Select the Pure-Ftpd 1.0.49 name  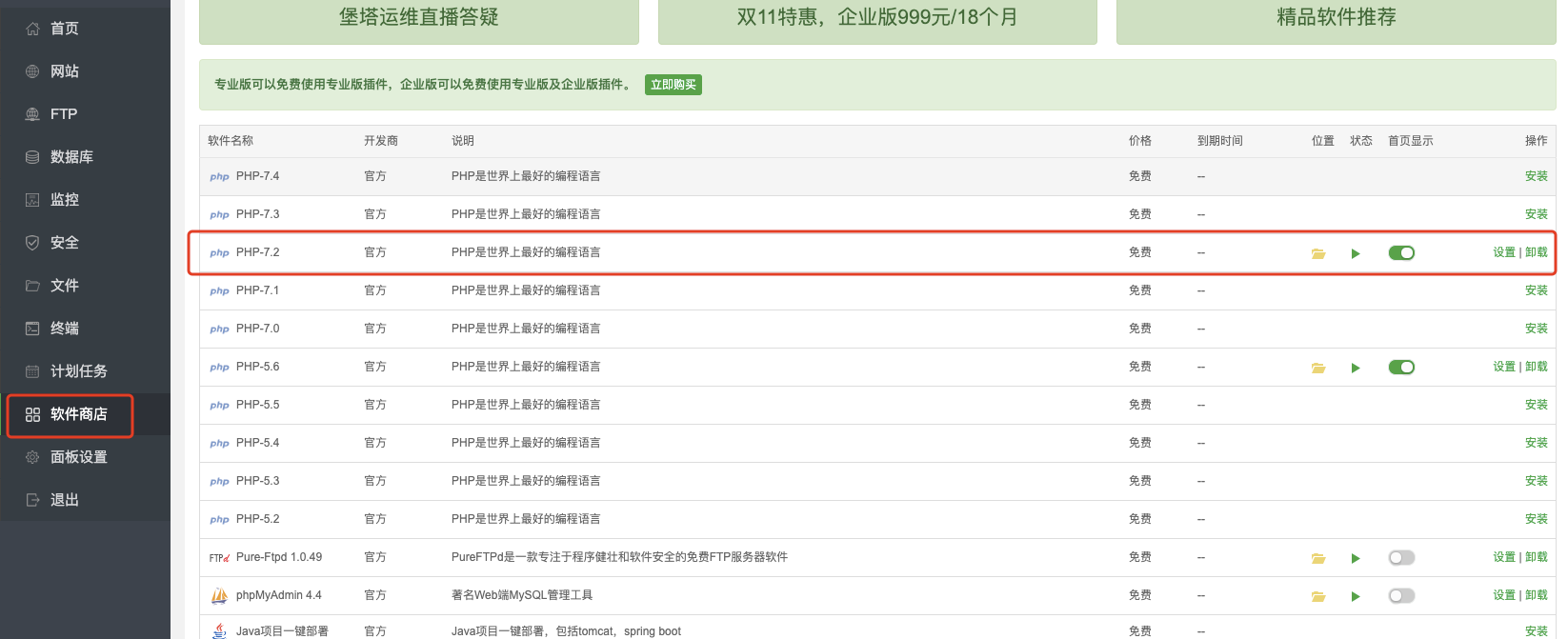pos(279,557)
